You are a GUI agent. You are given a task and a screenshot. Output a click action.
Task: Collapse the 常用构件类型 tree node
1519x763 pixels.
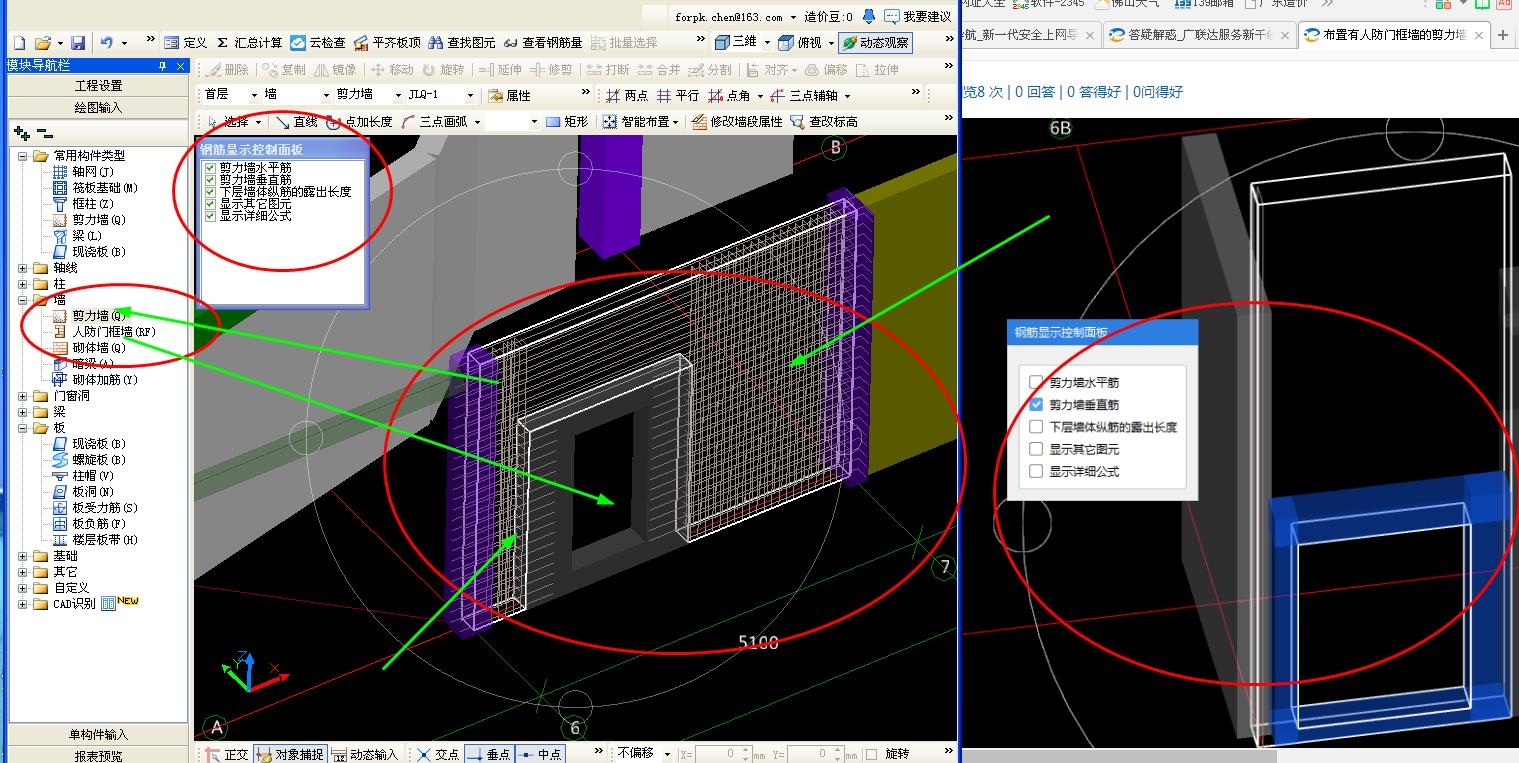pos(23,156)
